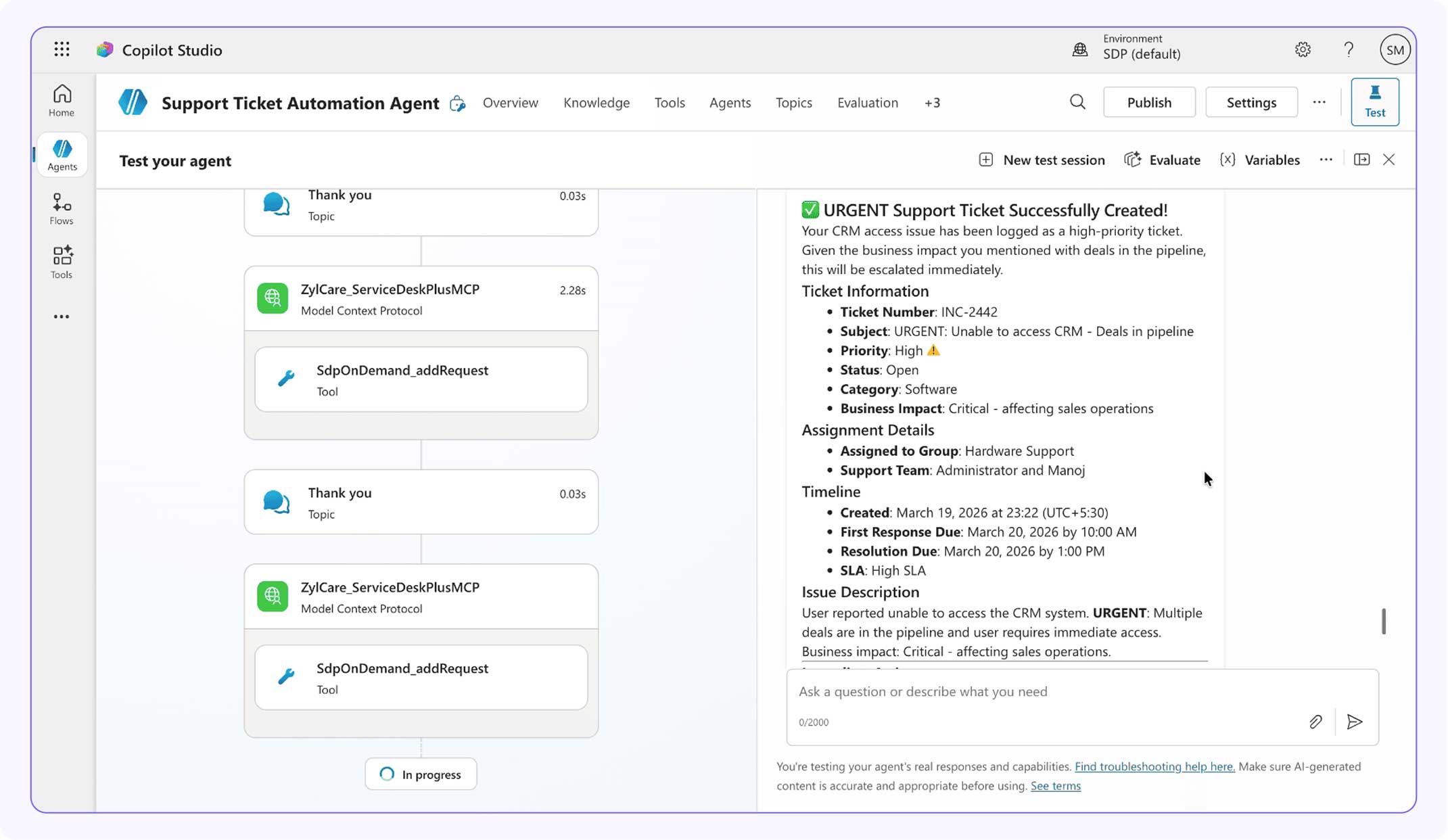Go to Home in the left sidebar

coord(61,99)
